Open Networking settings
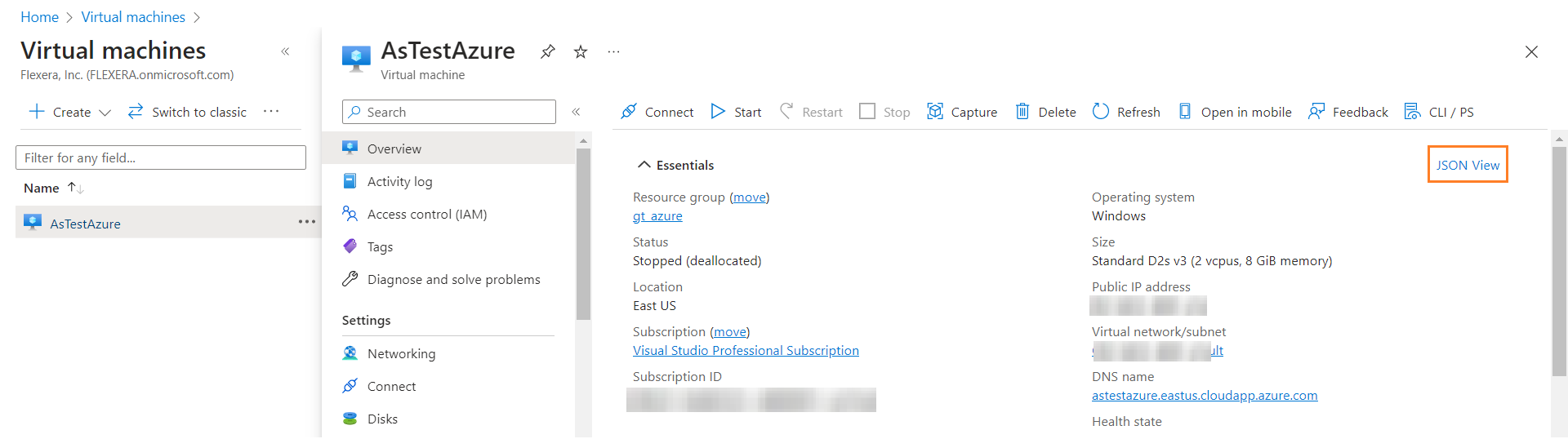 [x=401, y=353]
